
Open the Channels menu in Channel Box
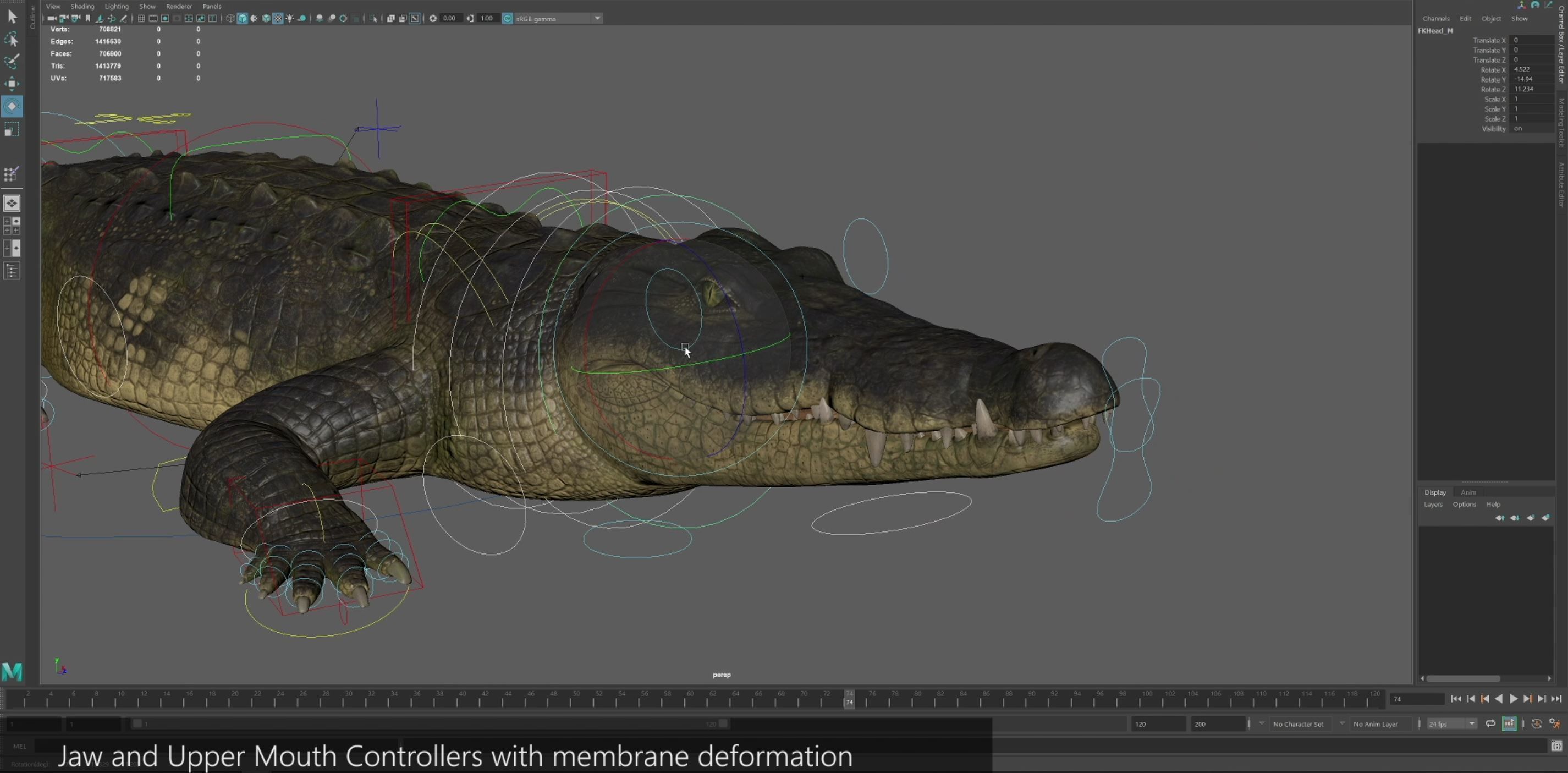tap(1436, 18)
